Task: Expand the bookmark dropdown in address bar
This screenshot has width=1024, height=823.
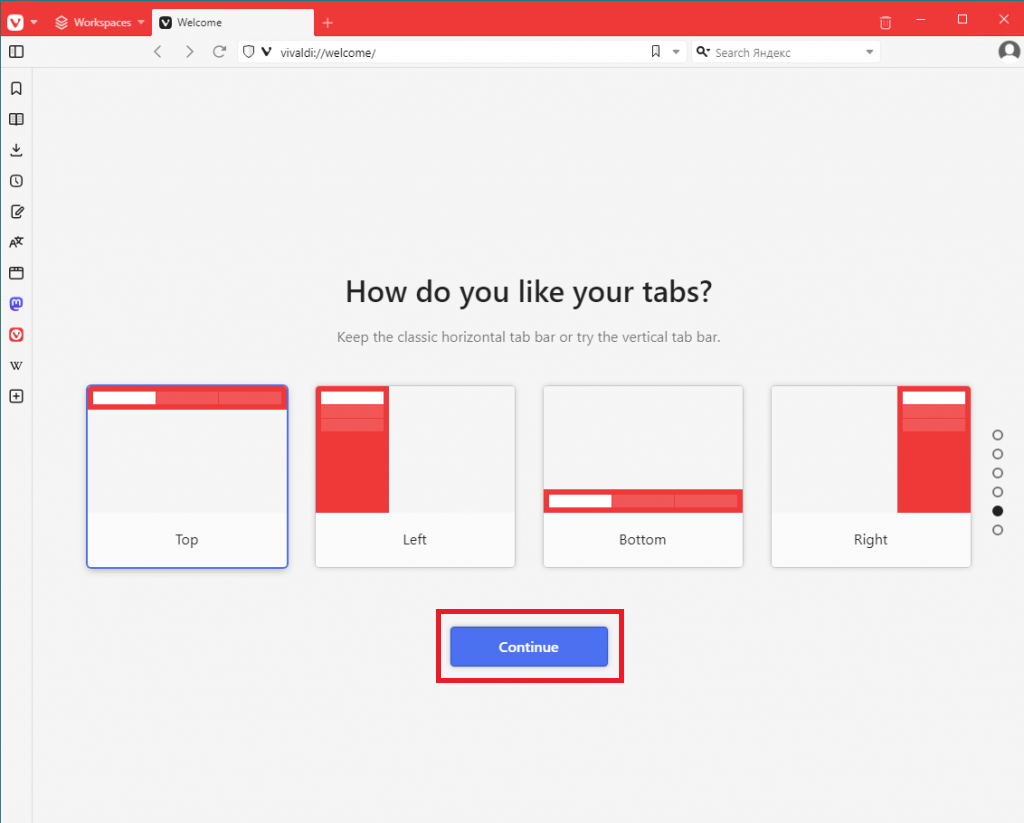Action: pyautogui.click(x=676, y=52)
